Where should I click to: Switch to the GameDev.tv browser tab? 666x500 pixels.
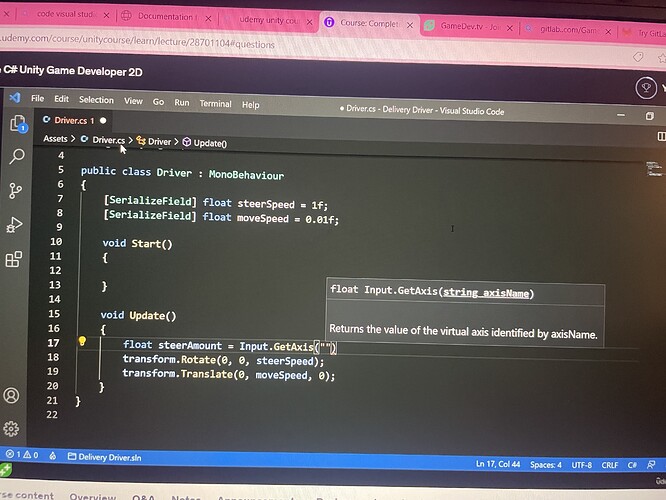pyautogui.click(x=469, y=26)
